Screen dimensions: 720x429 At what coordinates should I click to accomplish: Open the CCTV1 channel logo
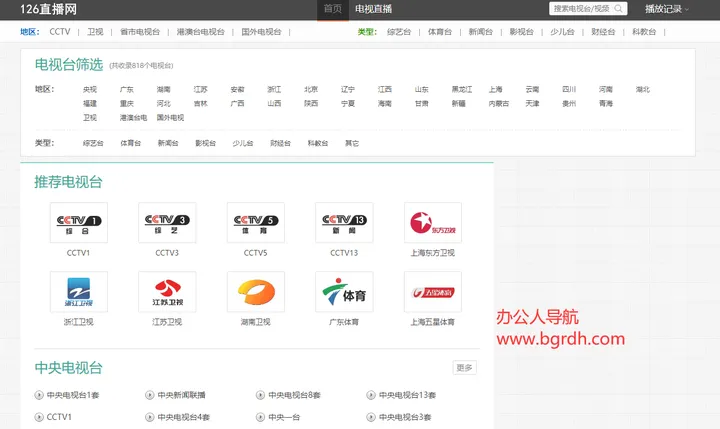point(79,223)
